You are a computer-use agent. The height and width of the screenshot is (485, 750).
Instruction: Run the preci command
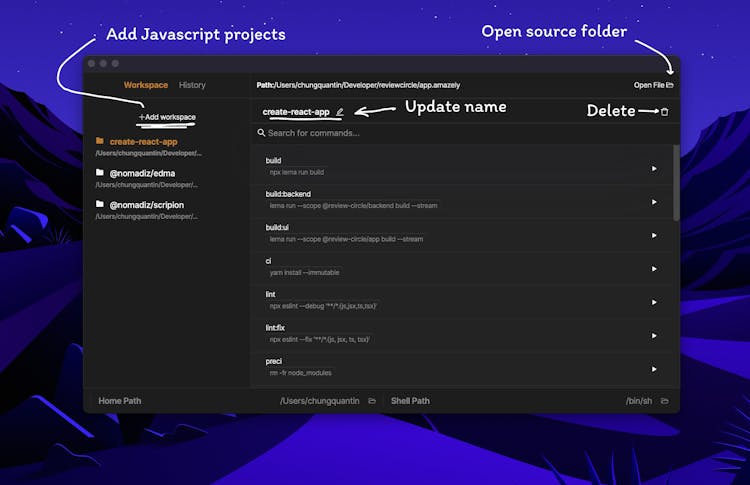click(x=654, y=368)
